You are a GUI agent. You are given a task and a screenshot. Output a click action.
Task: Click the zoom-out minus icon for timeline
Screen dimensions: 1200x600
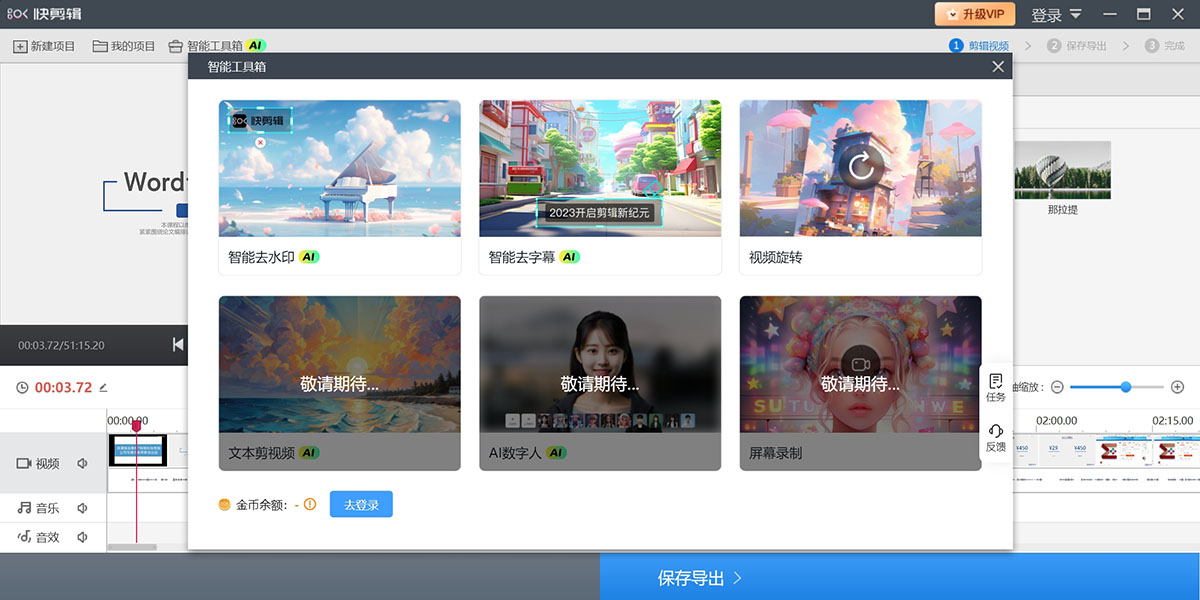coord(1057,387)
